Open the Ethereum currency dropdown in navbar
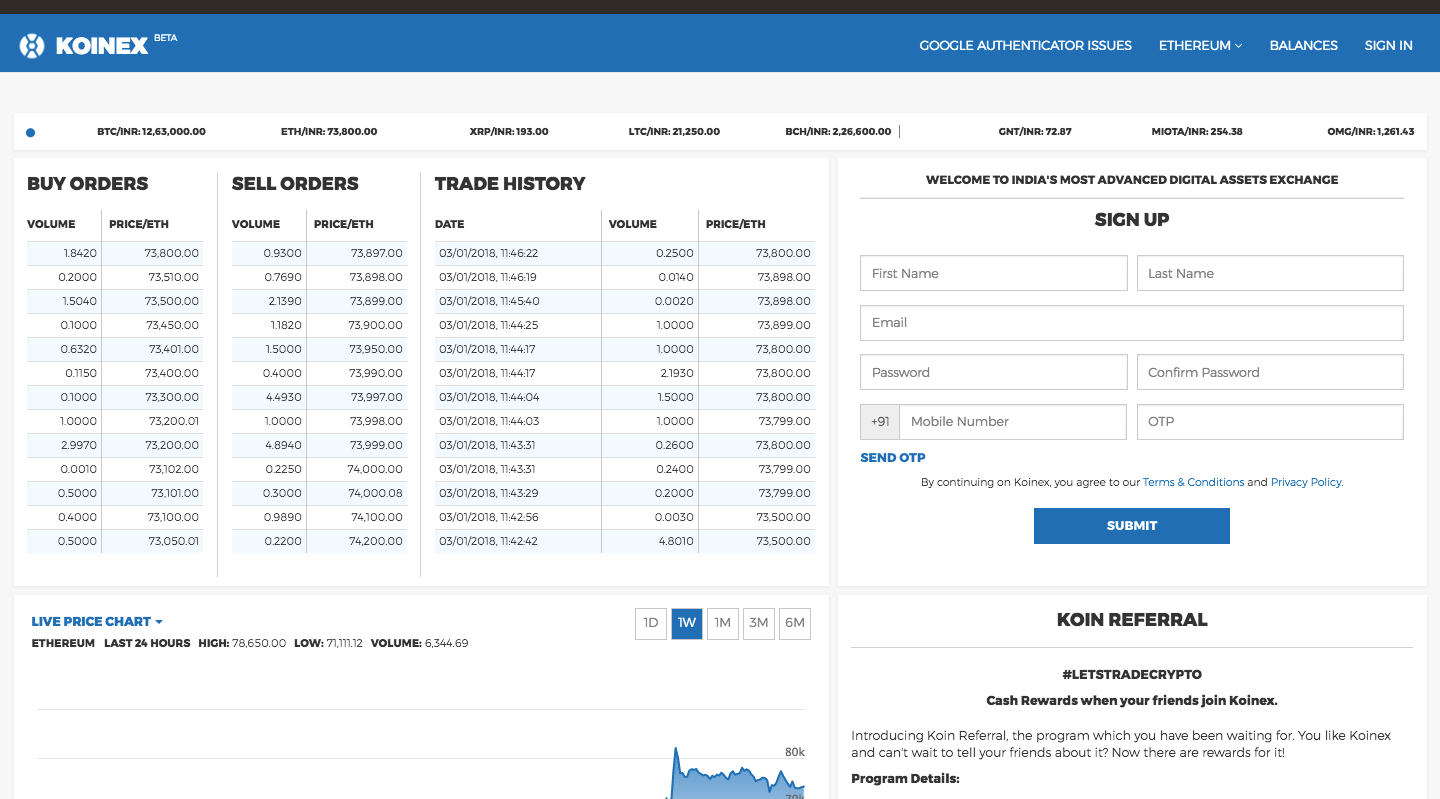Image resolution: width=1440 pixels, height=799 pixels. (1200, 45)
